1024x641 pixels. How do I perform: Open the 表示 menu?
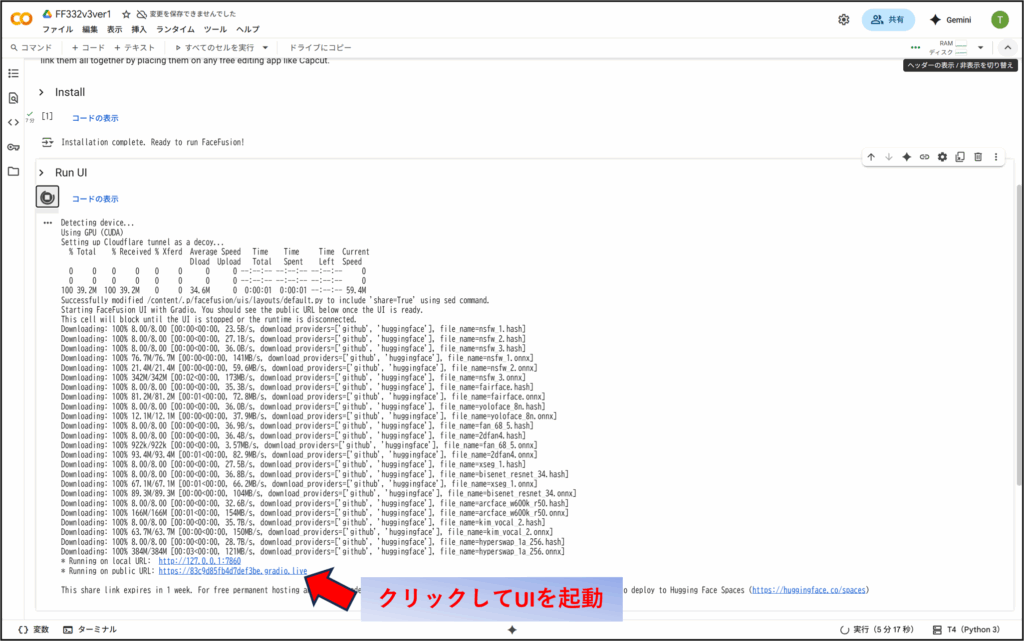click(114, 29)
